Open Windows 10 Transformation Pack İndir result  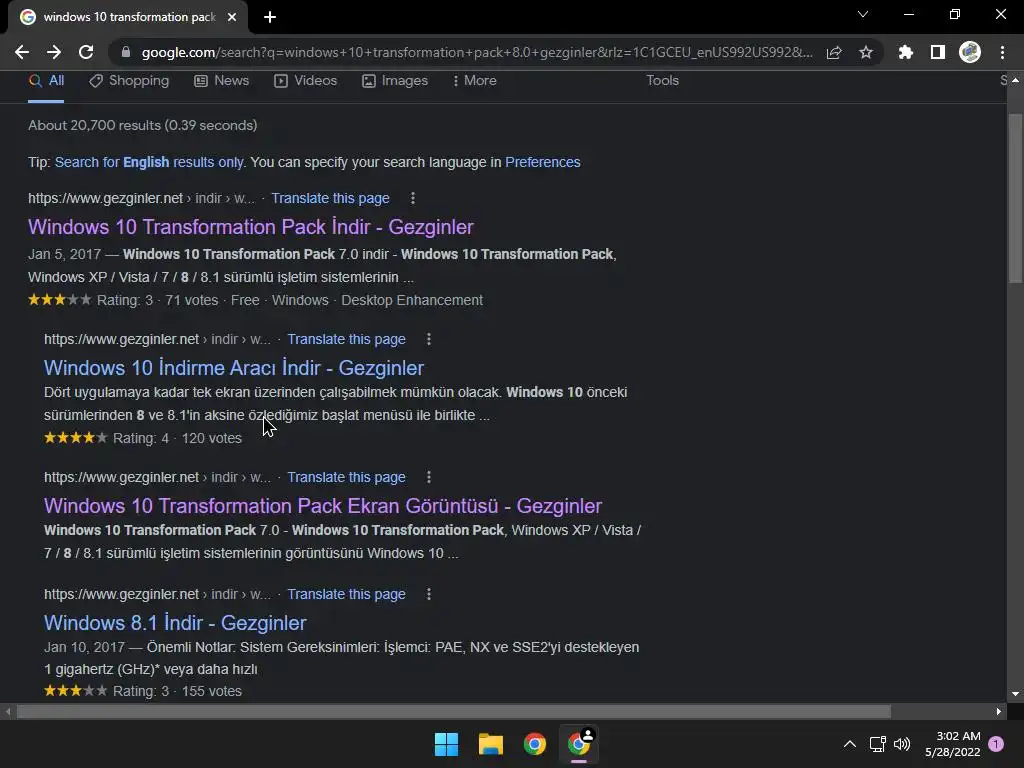coord(251,227)
